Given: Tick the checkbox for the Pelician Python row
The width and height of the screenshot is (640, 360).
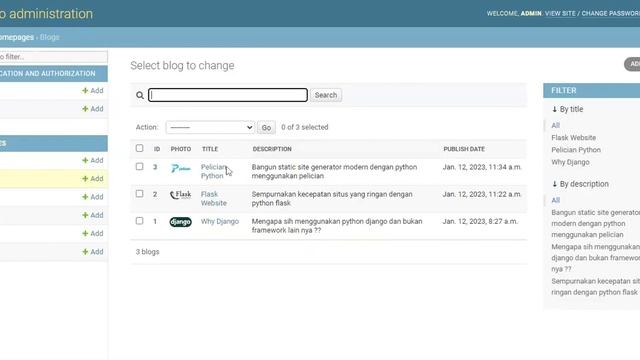Looking at the screenshot, I should coord(140,167).
